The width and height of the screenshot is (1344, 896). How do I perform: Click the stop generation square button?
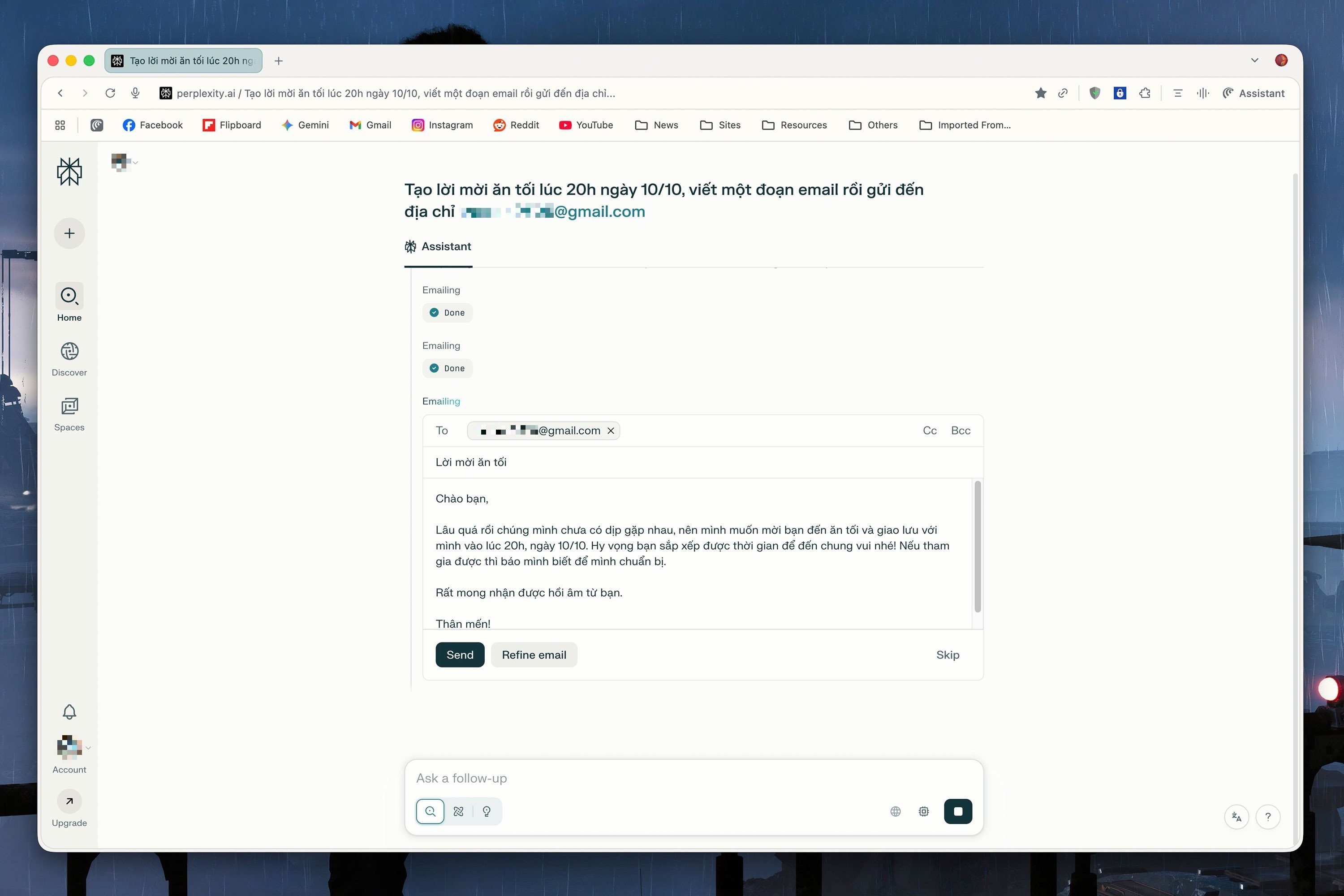point(958,811)
